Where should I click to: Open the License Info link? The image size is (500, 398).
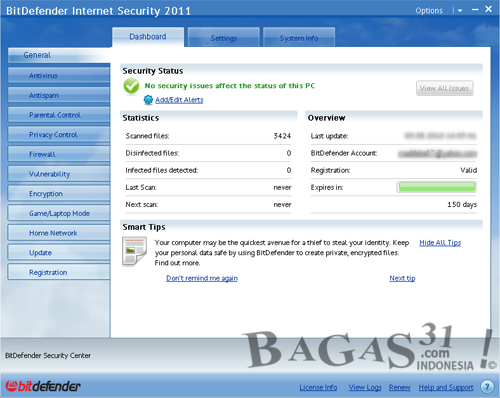(318, 387)
